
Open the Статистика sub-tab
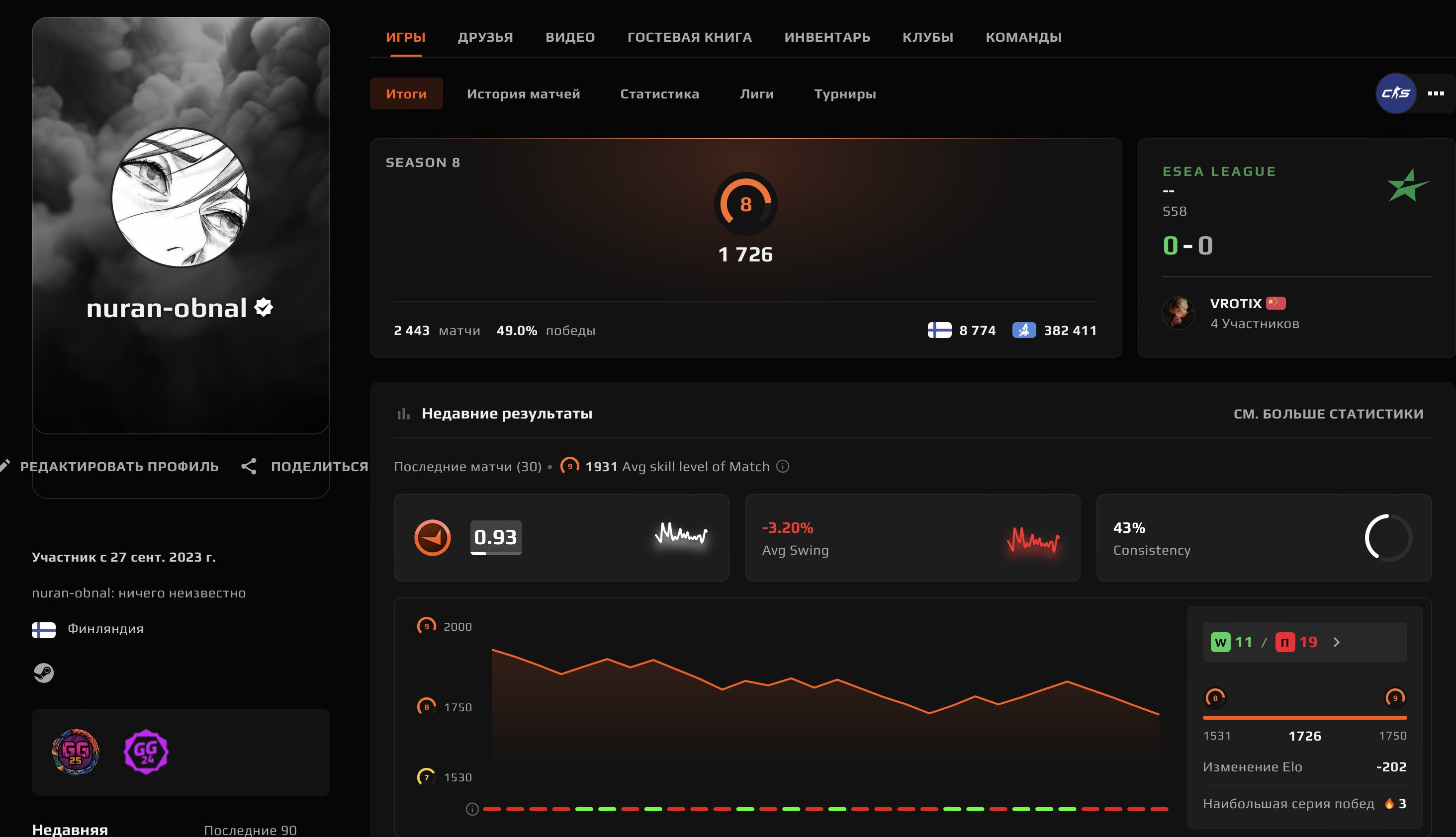(659, 93)
